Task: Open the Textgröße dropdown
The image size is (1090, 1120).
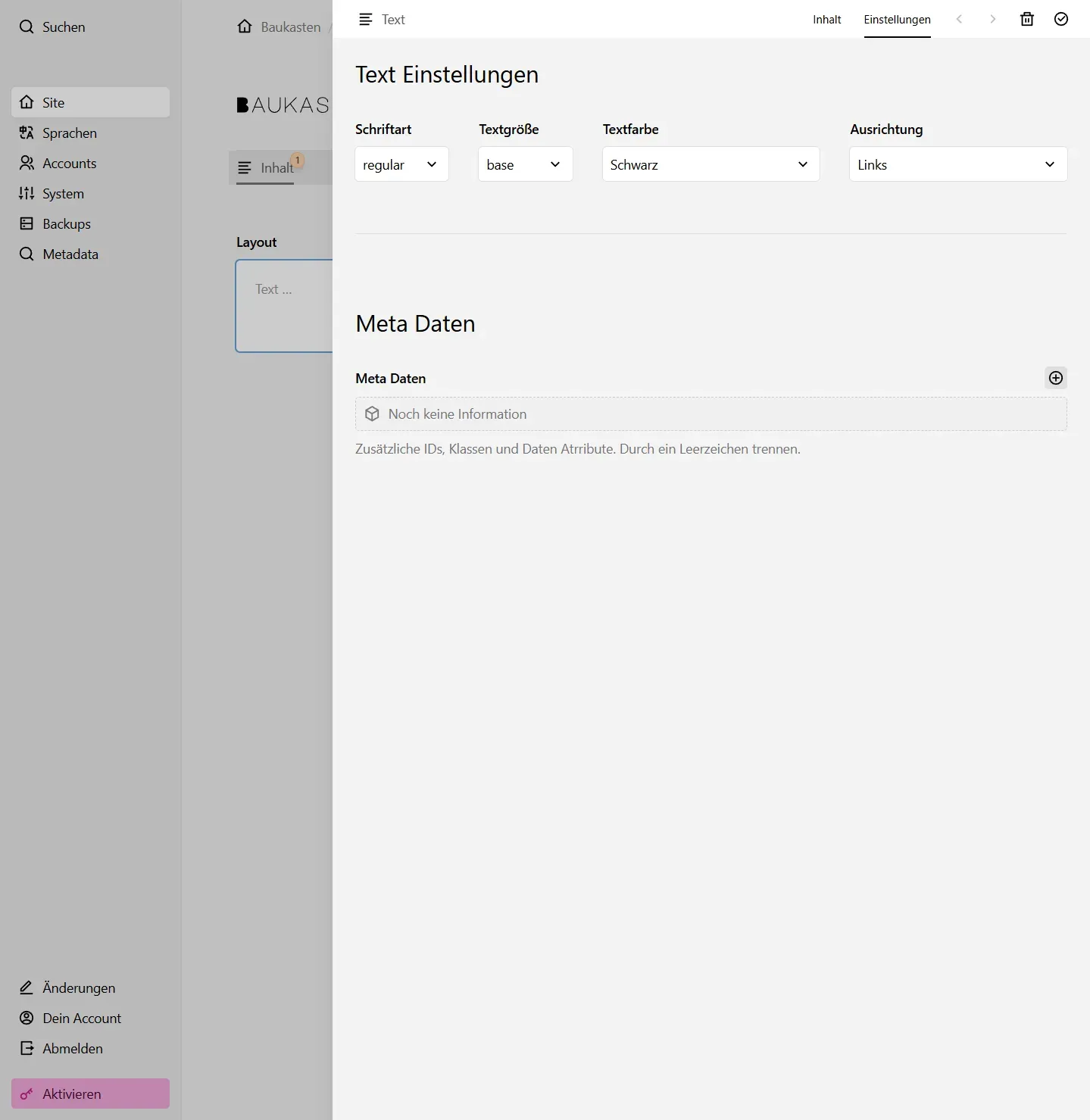Action: 524,164
